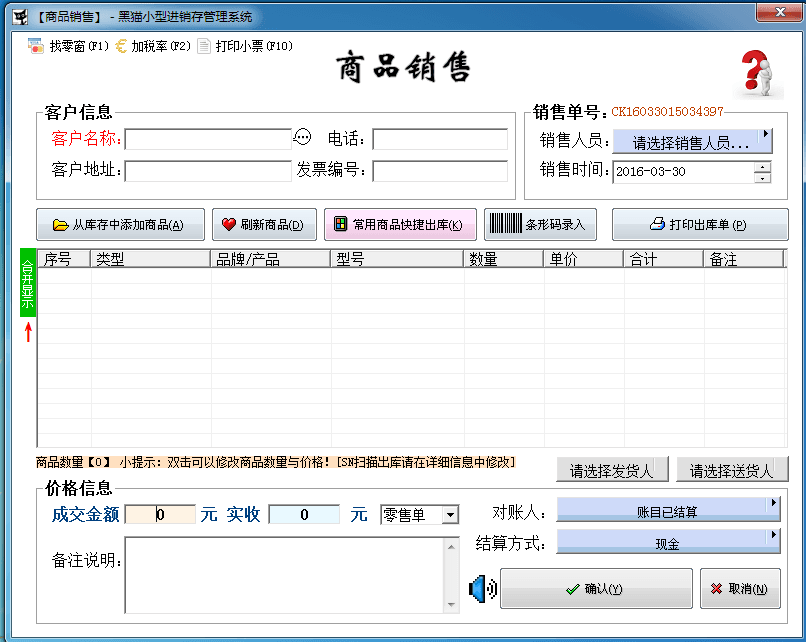Click the 找零窗 (F1) toolbar icon
Viewport: 806px width, 642px height.
point(36,46)
